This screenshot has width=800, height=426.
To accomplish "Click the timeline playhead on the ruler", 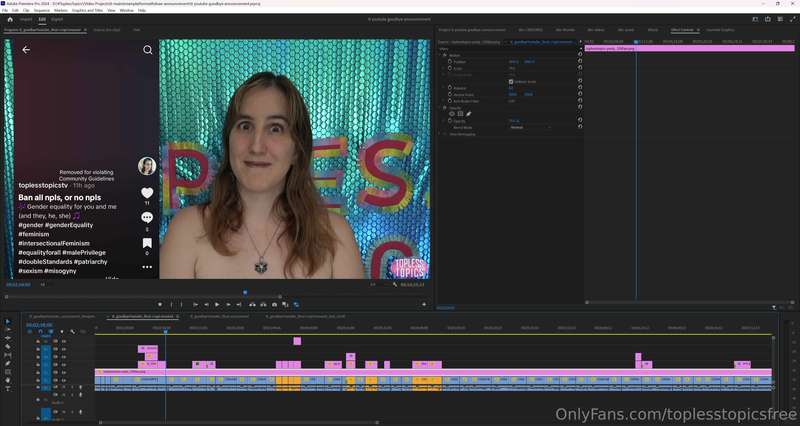I will click(x=165, y=332).
